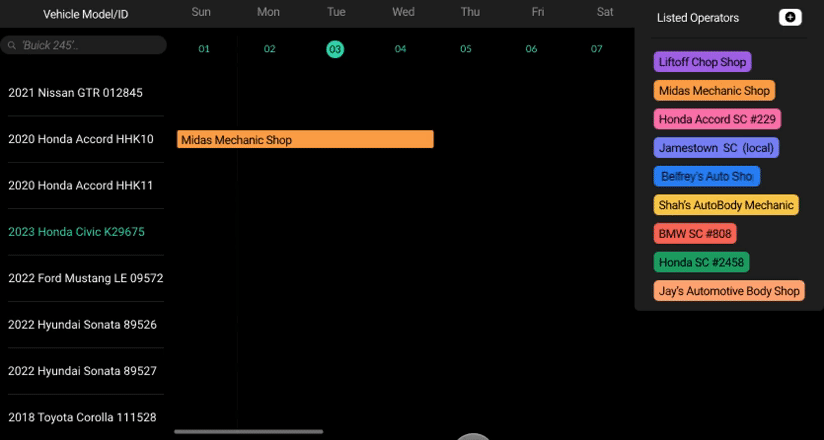Pick the BMW SC #808 operator
This screenshot has width=824, height=440.
click(695, 233)
